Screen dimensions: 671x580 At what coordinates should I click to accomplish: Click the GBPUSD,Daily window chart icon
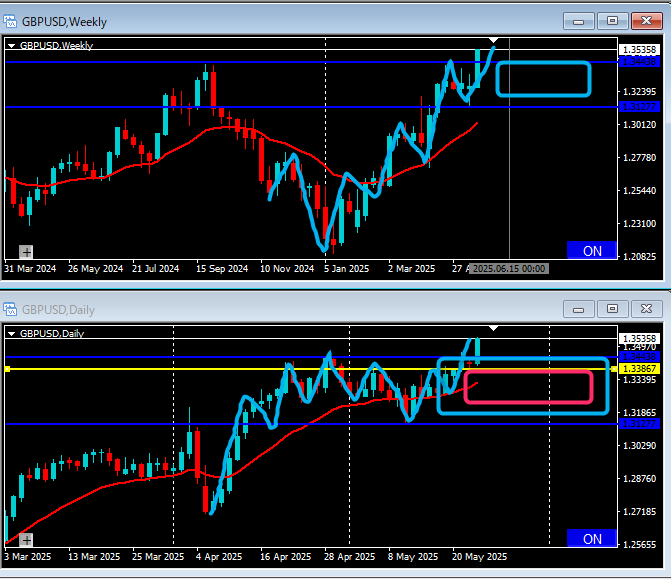[x=10, y=309]
